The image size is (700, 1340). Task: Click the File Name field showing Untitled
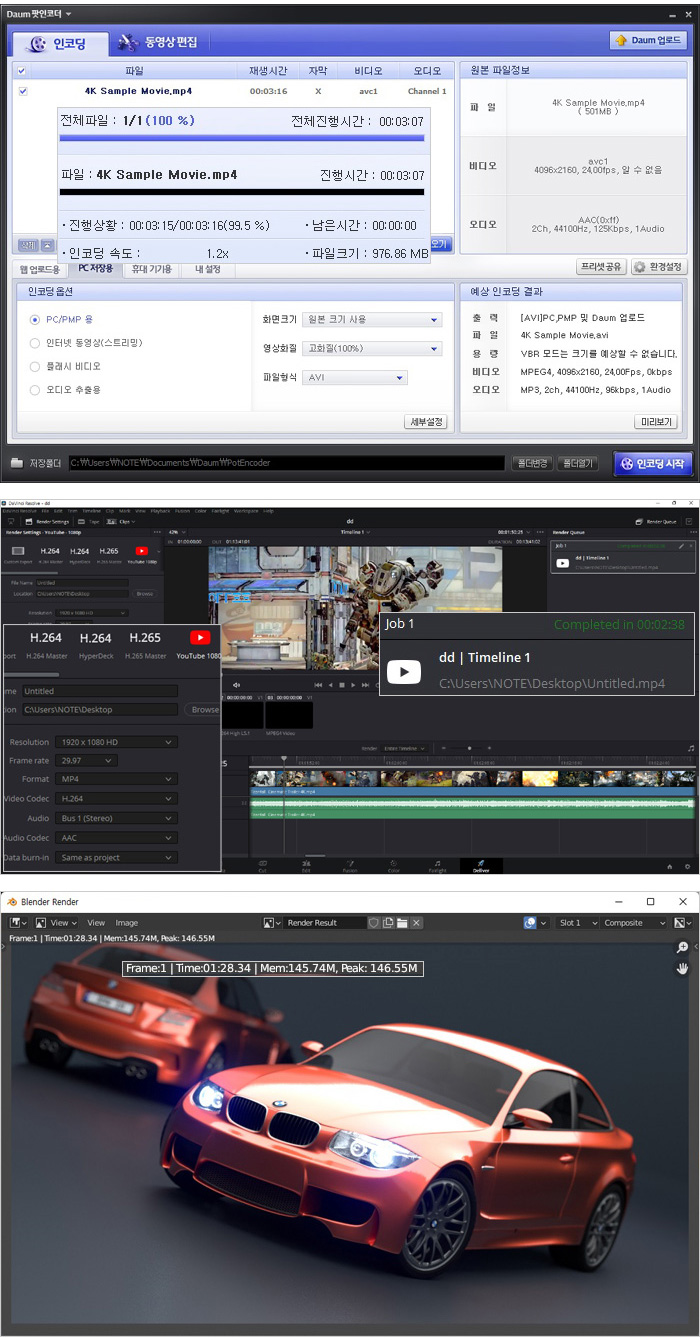click(100, 691)
